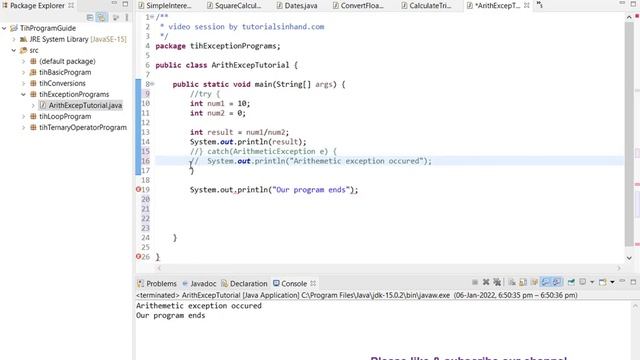
Task: Click the Open Console icon
Action: point(602,282)
